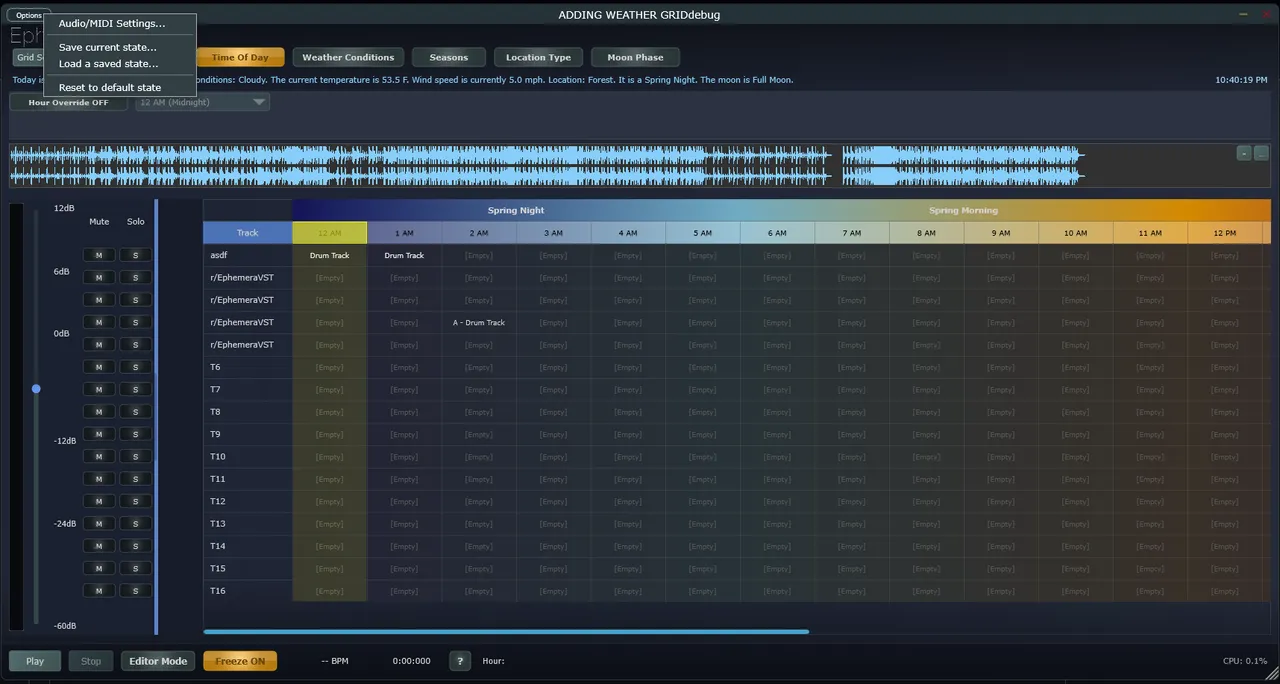Mute track T6
Screen dimensions: 1280x684
98,367
